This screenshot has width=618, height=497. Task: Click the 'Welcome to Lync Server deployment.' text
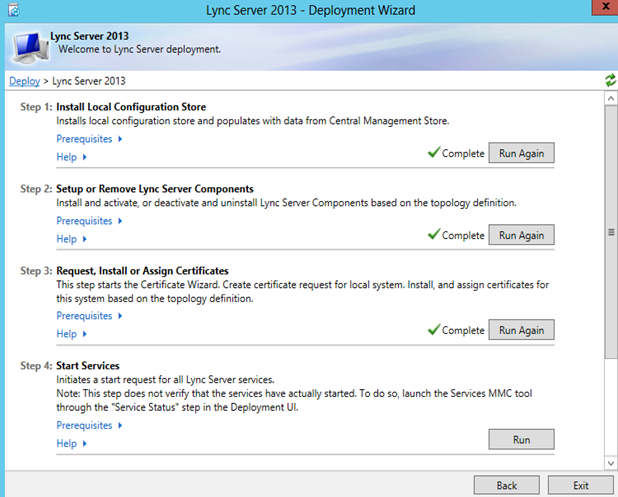coord(140,49)
